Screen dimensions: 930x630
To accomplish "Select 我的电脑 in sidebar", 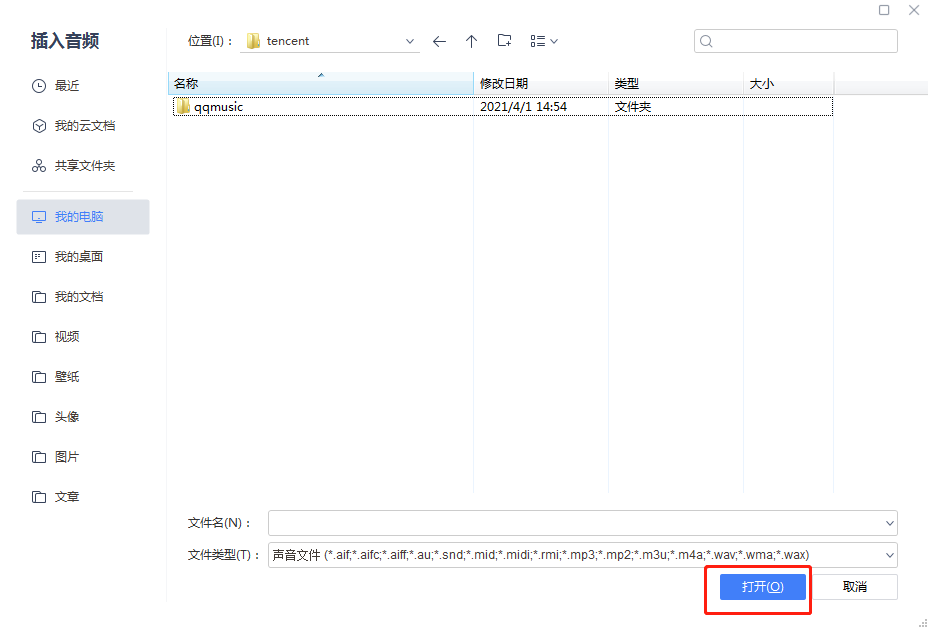I will 79,217.
